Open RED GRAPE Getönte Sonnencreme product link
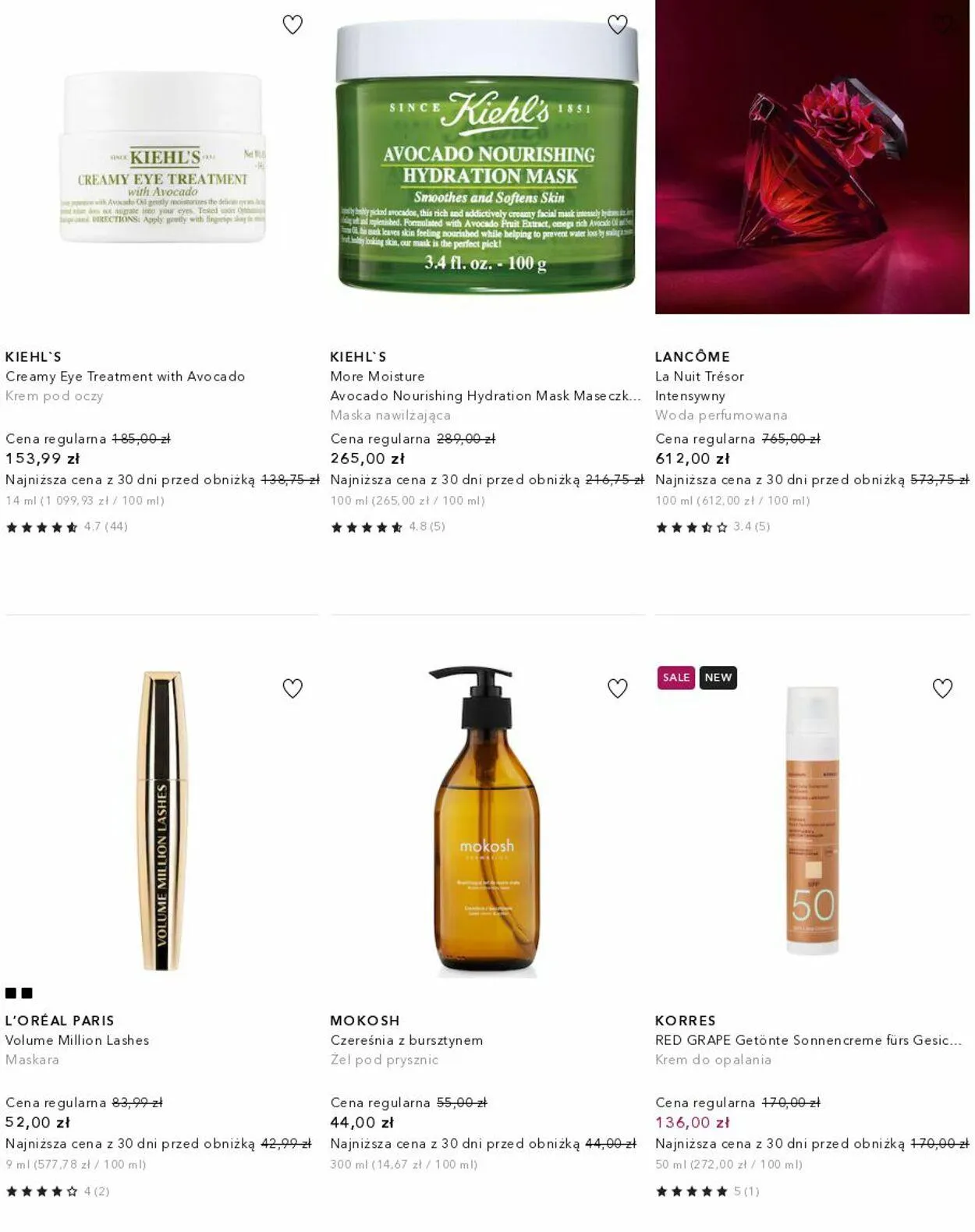The width and height of the screenshot is (975, 1232). tap(808, 1040)
